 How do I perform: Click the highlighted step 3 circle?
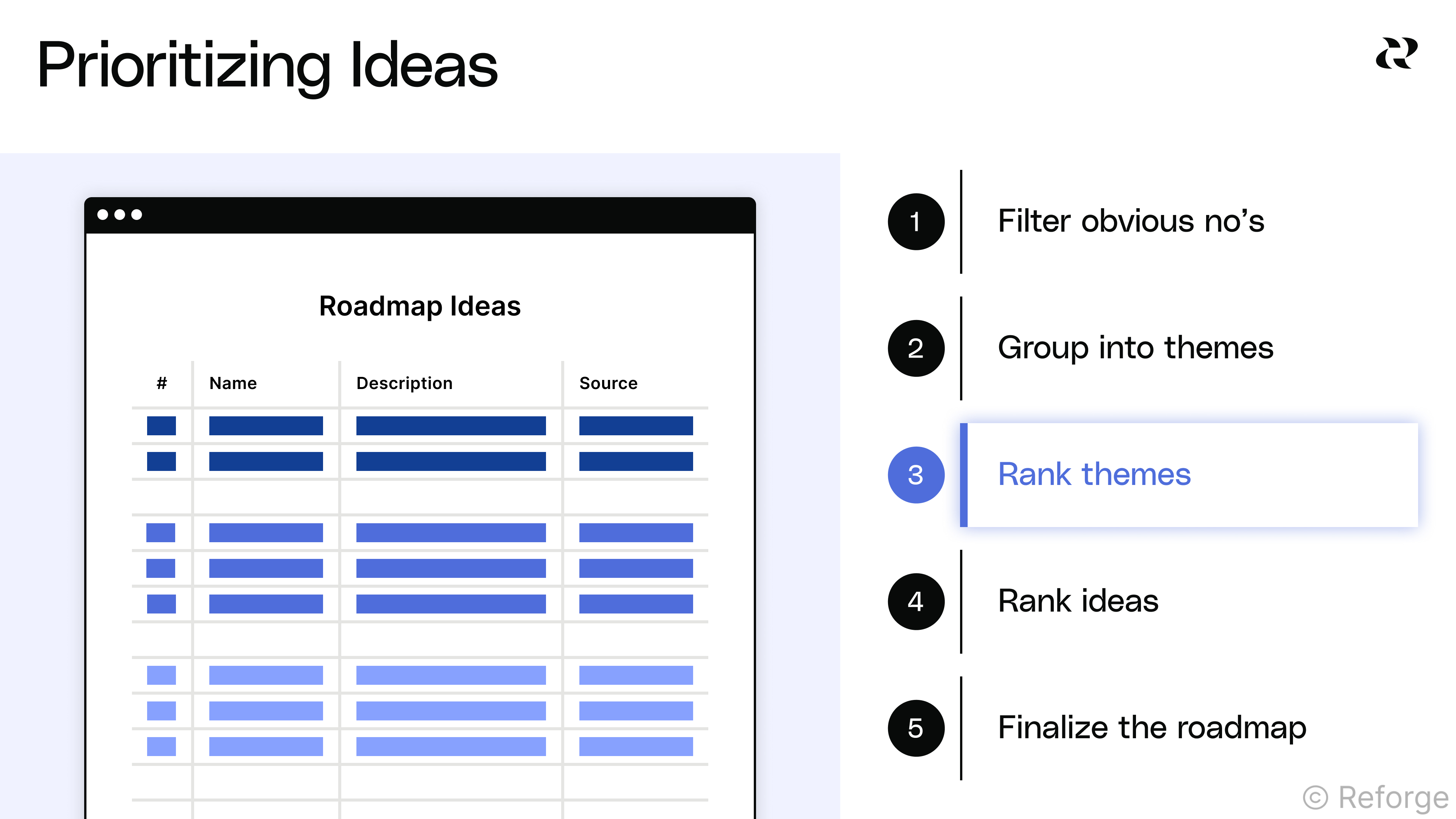click(916, 475)
